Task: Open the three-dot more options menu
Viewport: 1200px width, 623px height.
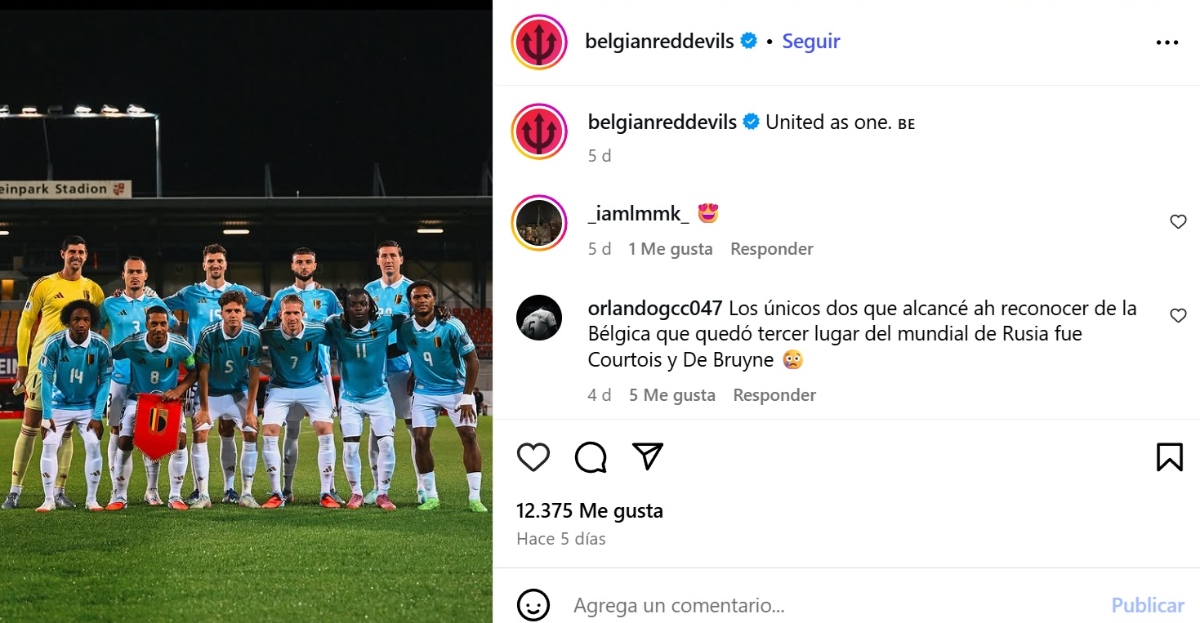Action: point(1167,42)
